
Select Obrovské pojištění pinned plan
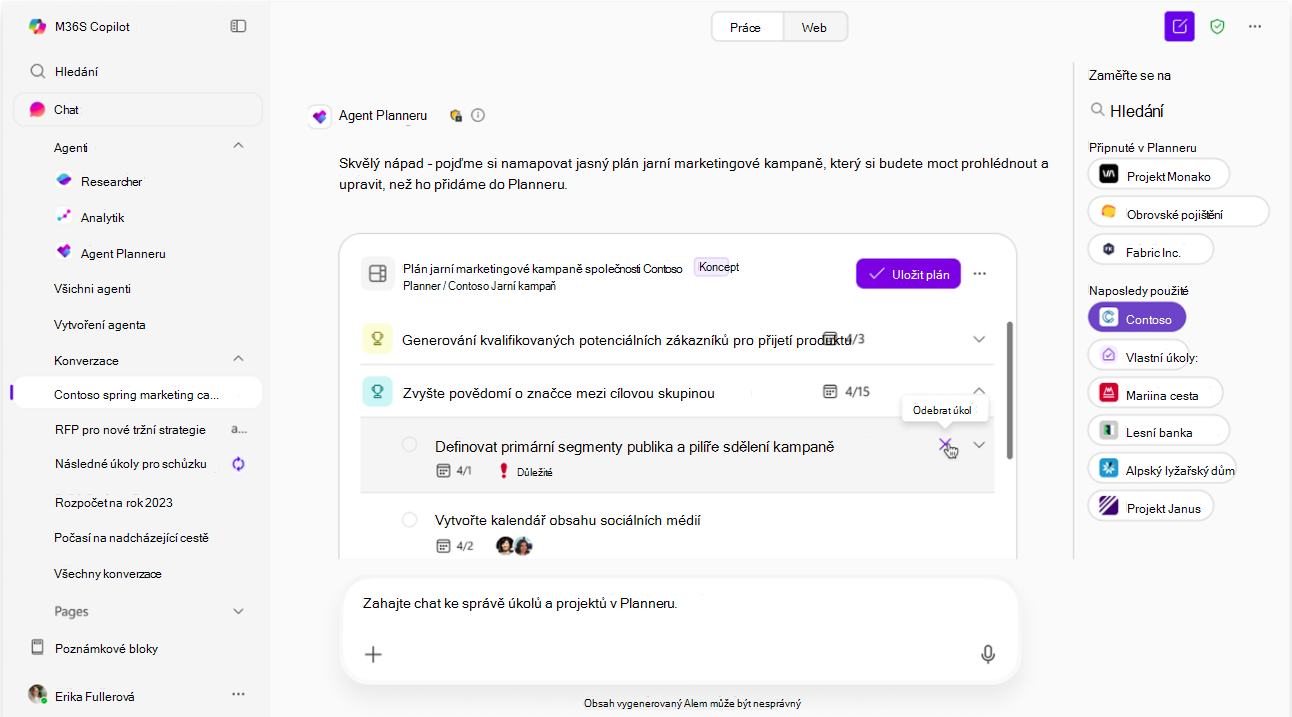[1178, 212]
